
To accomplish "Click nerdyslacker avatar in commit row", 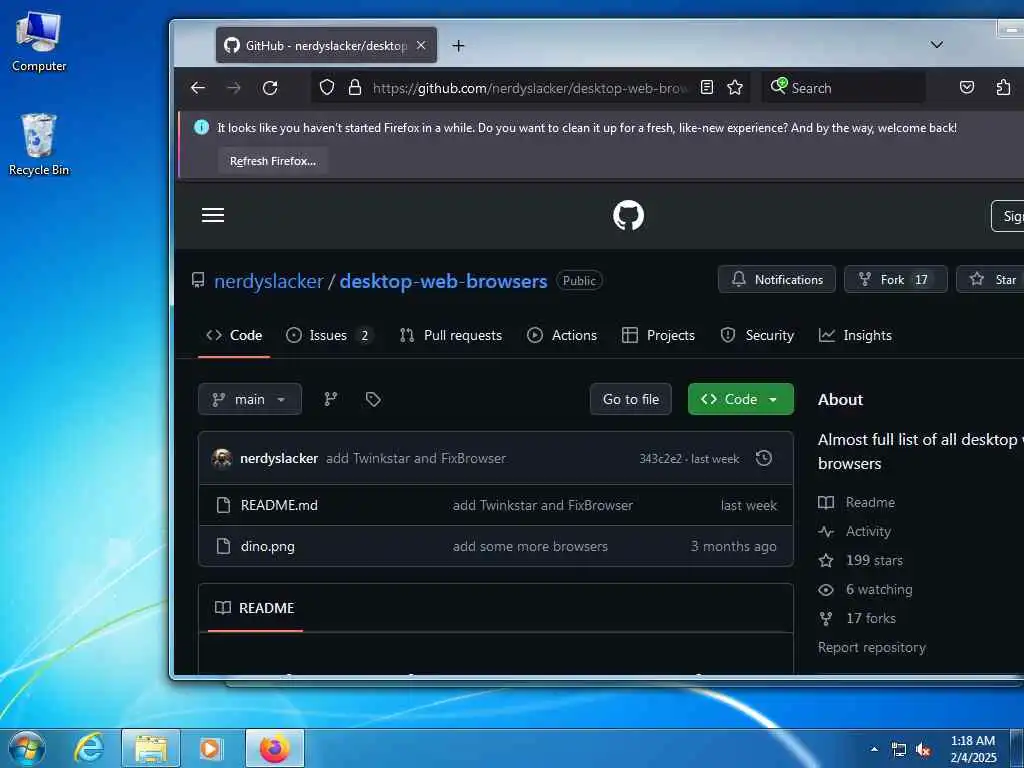I will point(222,458).
